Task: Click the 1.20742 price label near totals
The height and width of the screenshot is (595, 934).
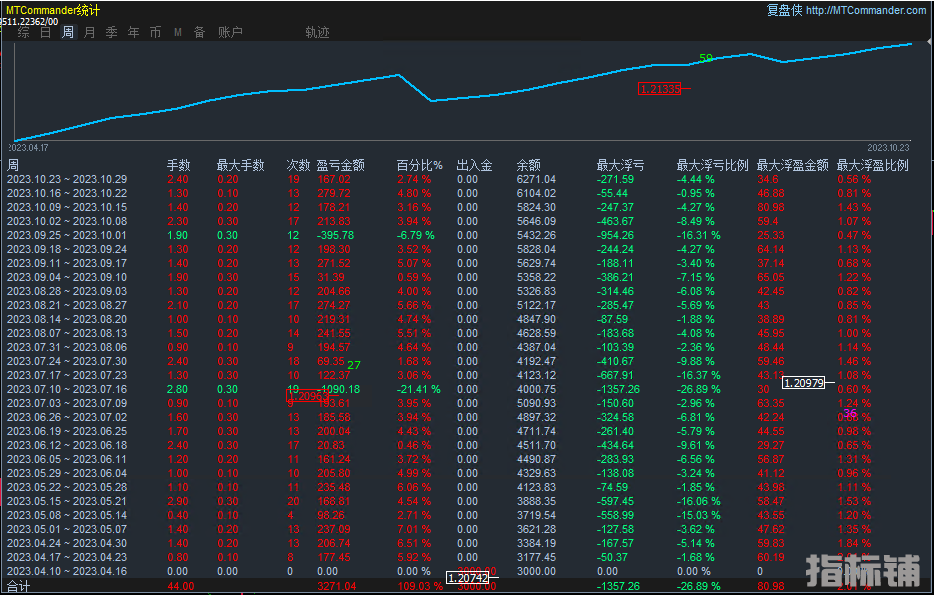Action: point(467,578)
